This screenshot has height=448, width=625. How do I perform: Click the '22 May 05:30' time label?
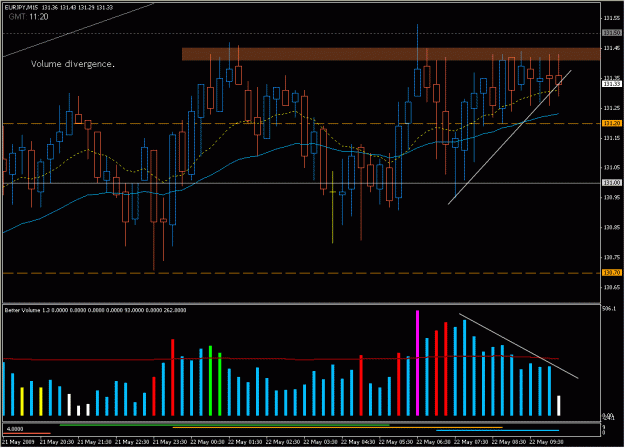(x=395, y=442)
